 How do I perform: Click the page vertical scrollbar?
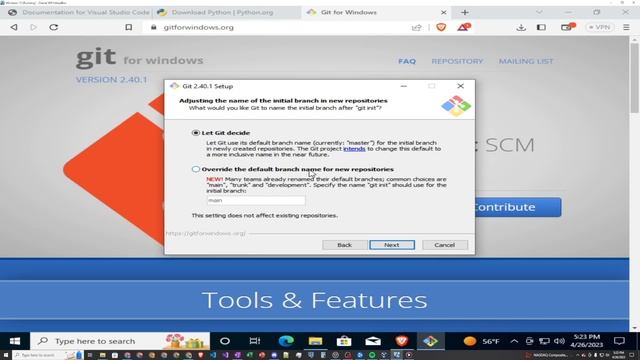coord(634,78)
